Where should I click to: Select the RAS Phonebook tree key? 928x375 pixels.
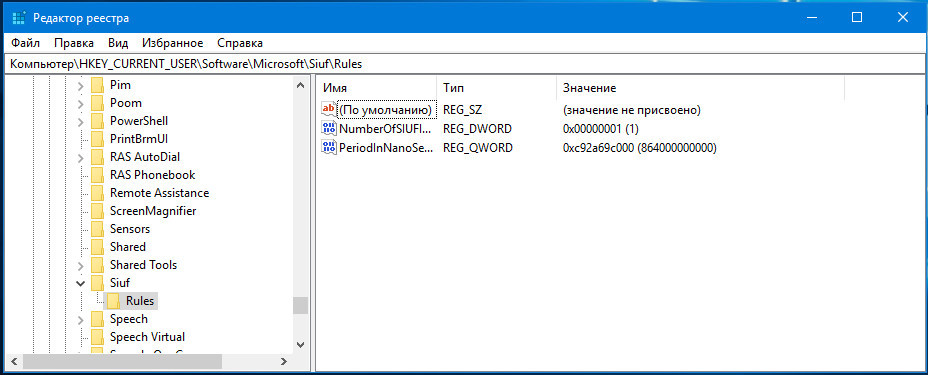tap(152, 175)
